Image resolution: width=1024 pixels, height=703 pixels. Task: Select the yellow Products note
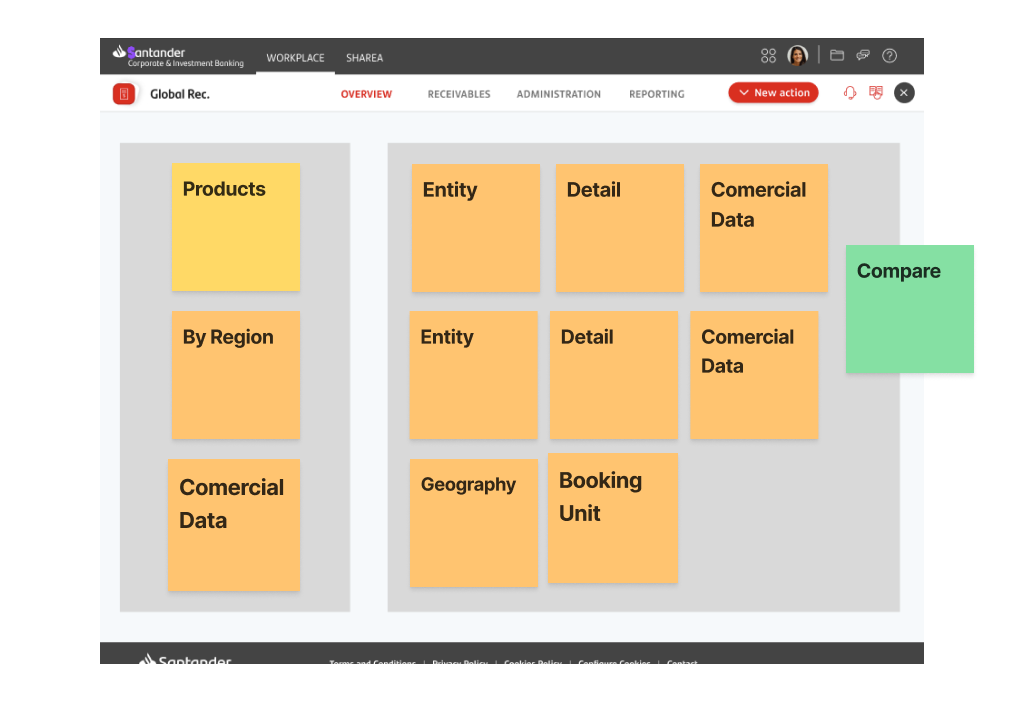coord(236,227)
